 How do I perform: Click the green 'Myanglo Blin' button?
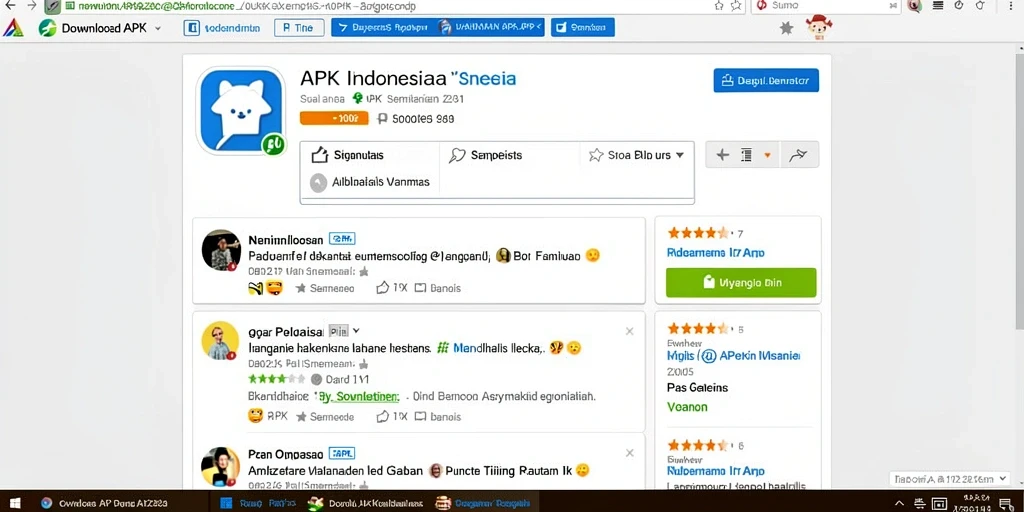741,283
